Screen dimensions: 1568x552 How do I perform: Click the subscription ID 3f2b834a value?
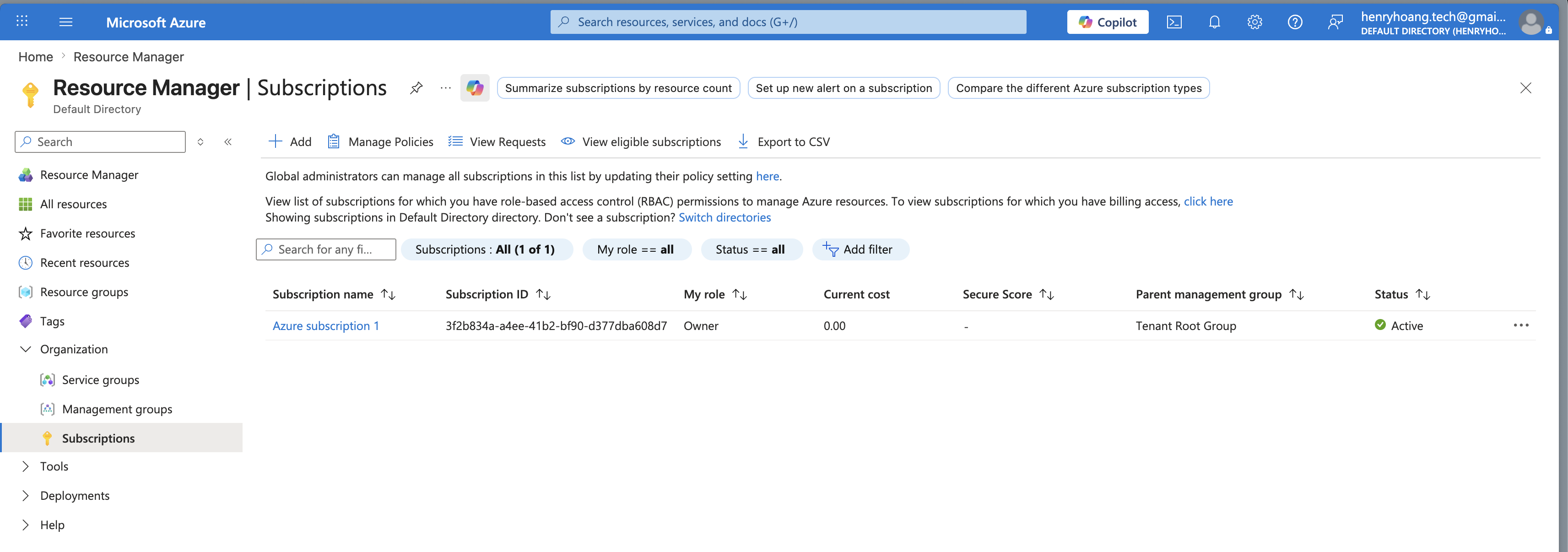[557, 325]
